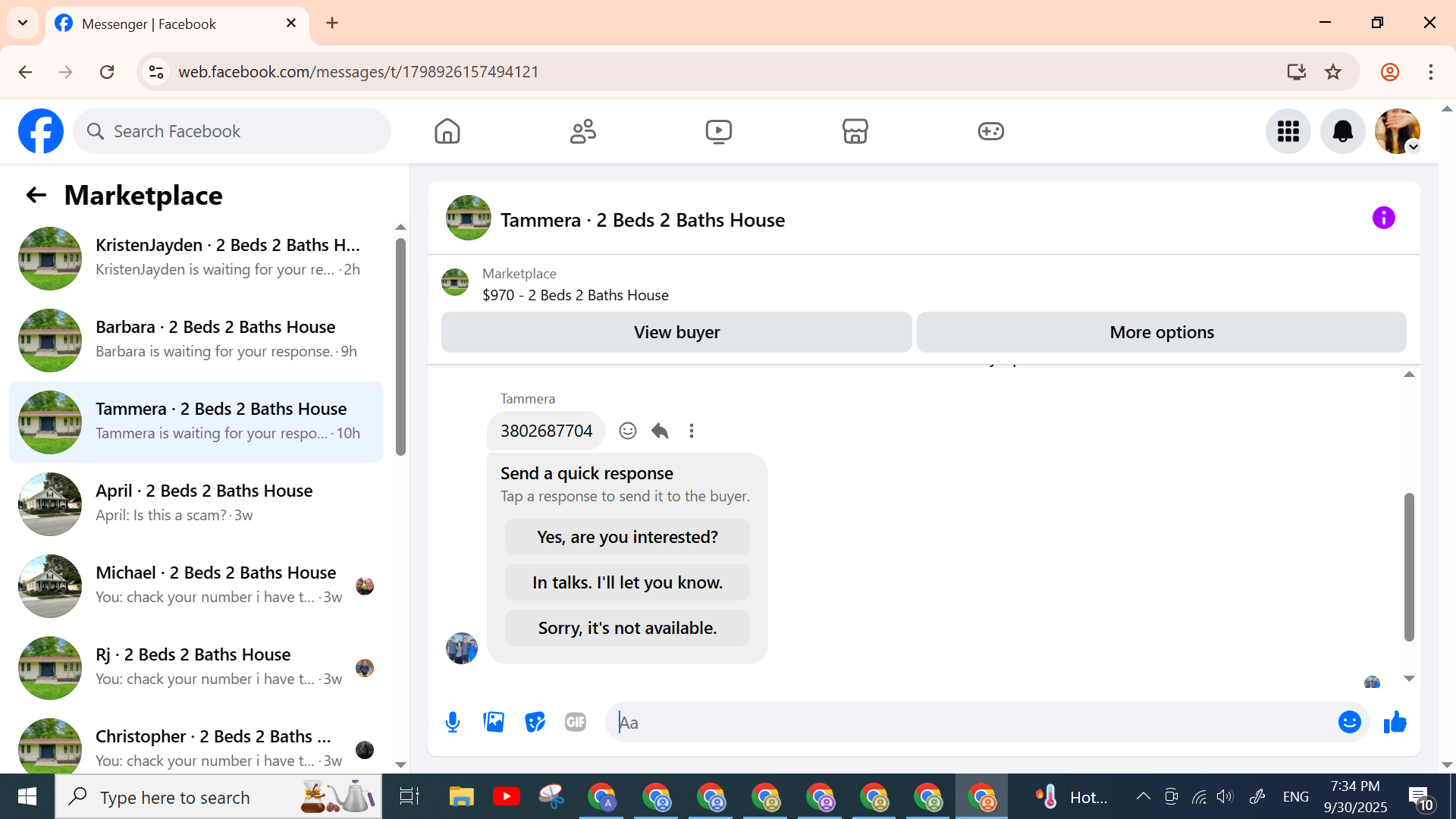Screen dimensions: 1456x819
Task: Open Facebook Marketplace tab in top navigation
Action: [855, 131]
